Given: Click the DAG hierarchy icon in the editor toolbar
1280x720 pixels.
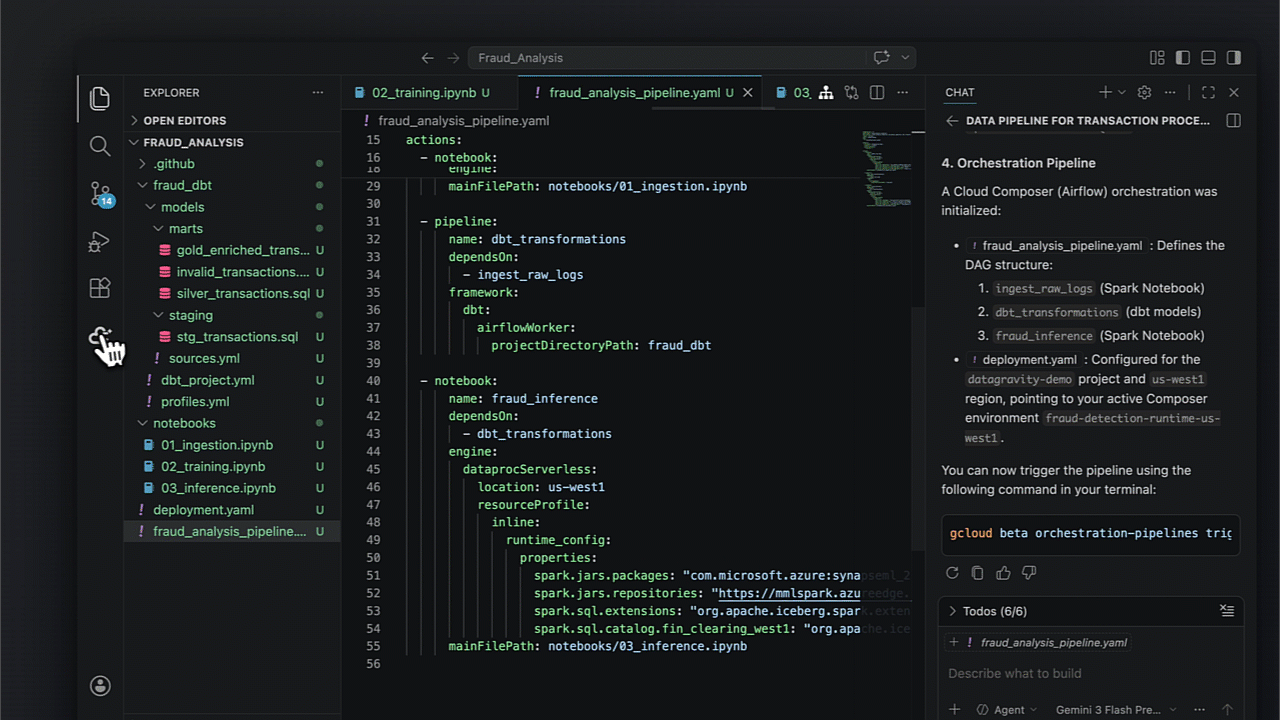Looking at the screenshot, I should point(826,92).
